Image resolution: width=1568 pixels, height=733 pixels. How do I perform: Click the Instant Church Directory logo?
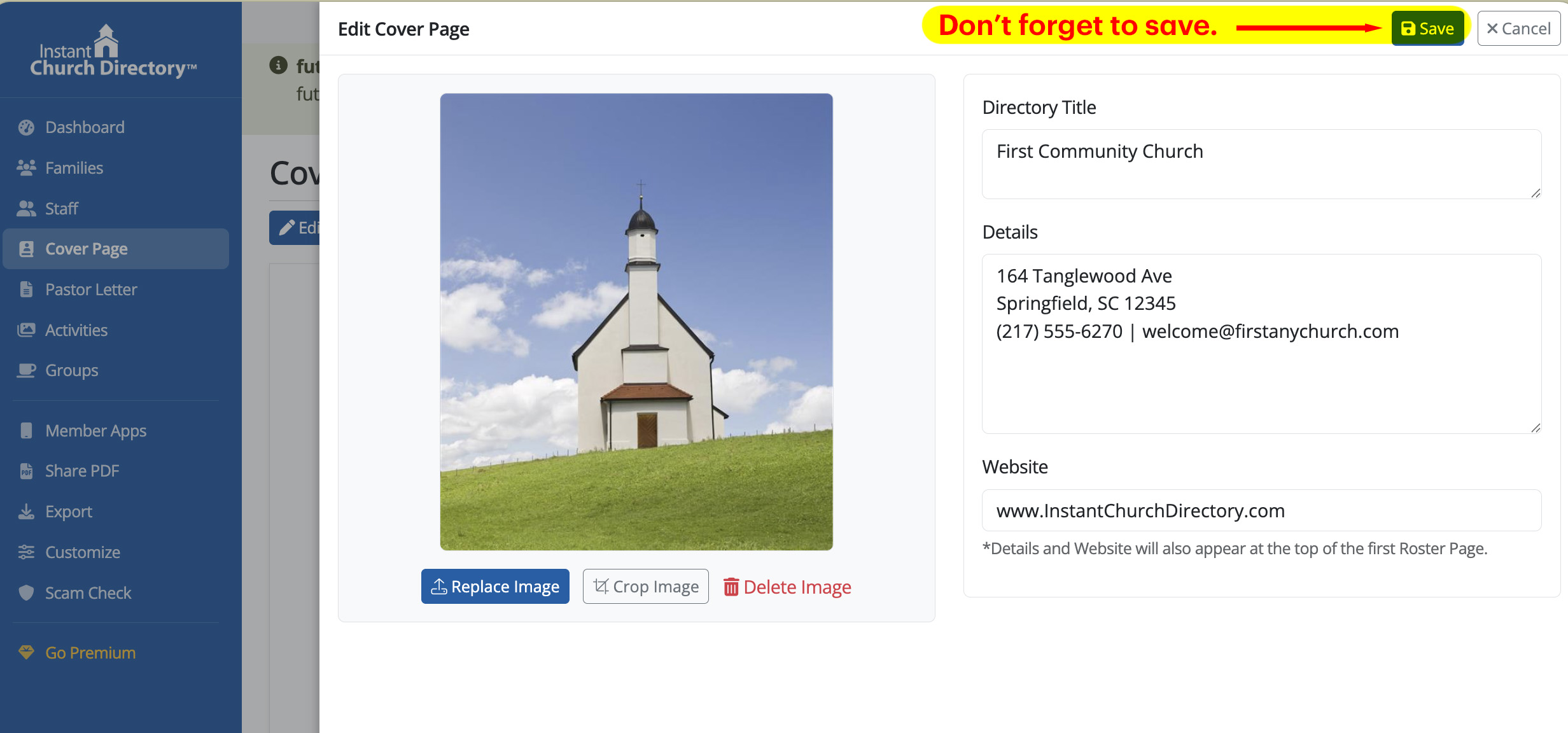click(x=113, y=51)
